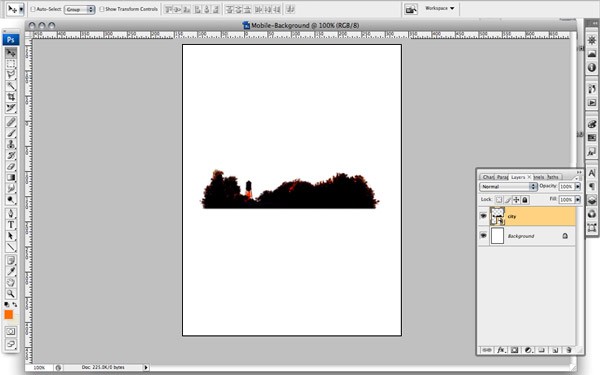Open the status bar info arrow menu
The image size is (600, 375).
146,367
